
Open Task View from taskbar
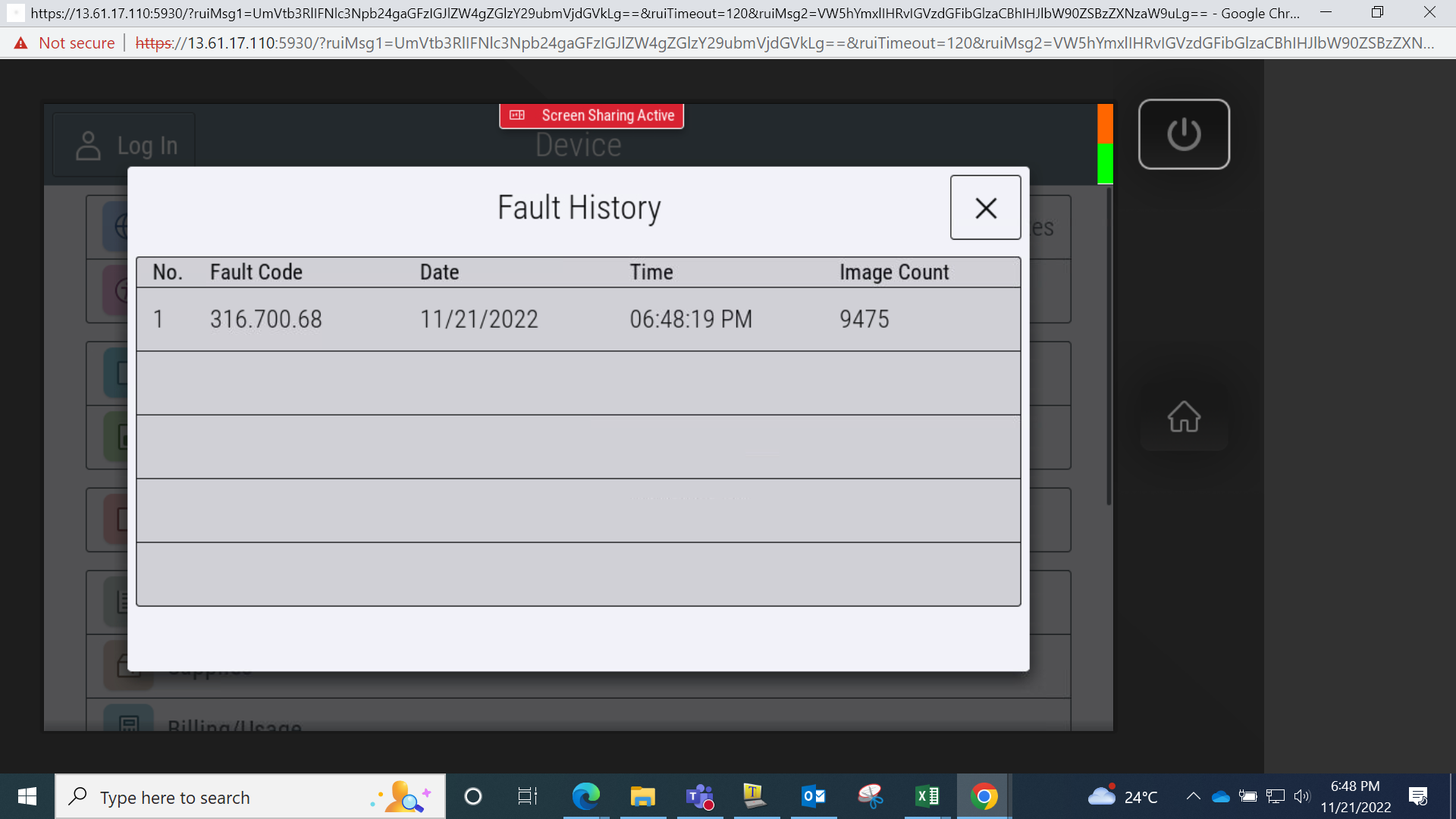click(x=527, y=796)
